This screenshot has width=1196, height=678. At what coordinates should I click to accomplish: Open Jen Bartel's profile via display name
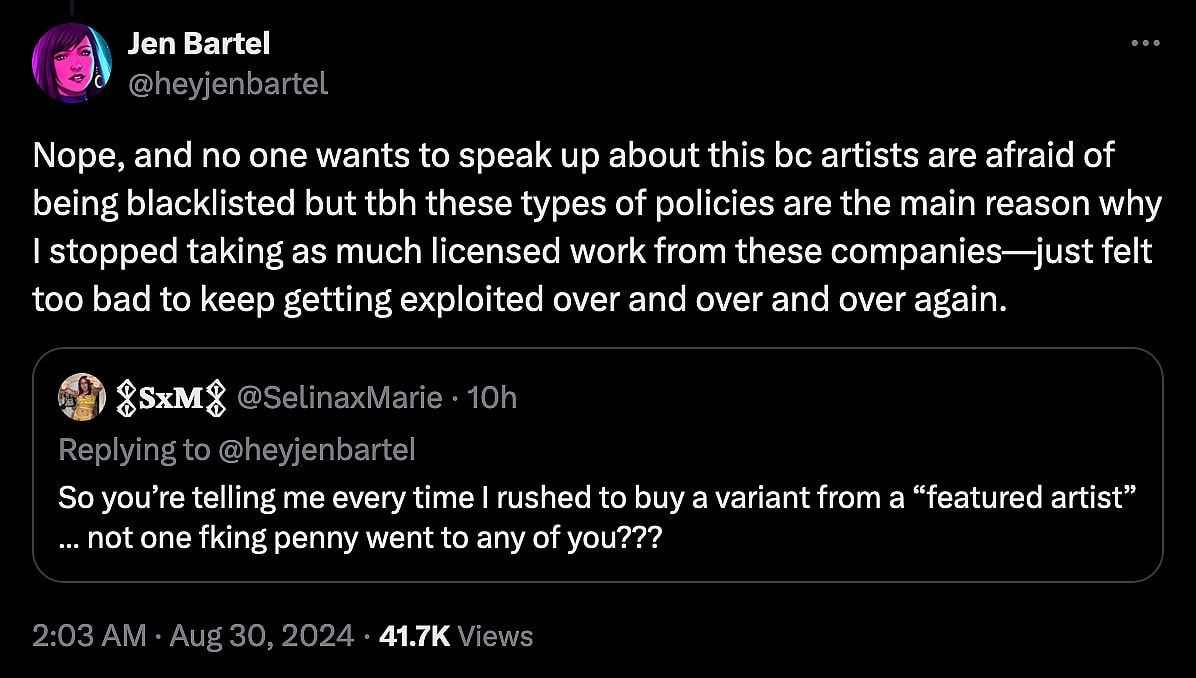click(x=199, y=43)
